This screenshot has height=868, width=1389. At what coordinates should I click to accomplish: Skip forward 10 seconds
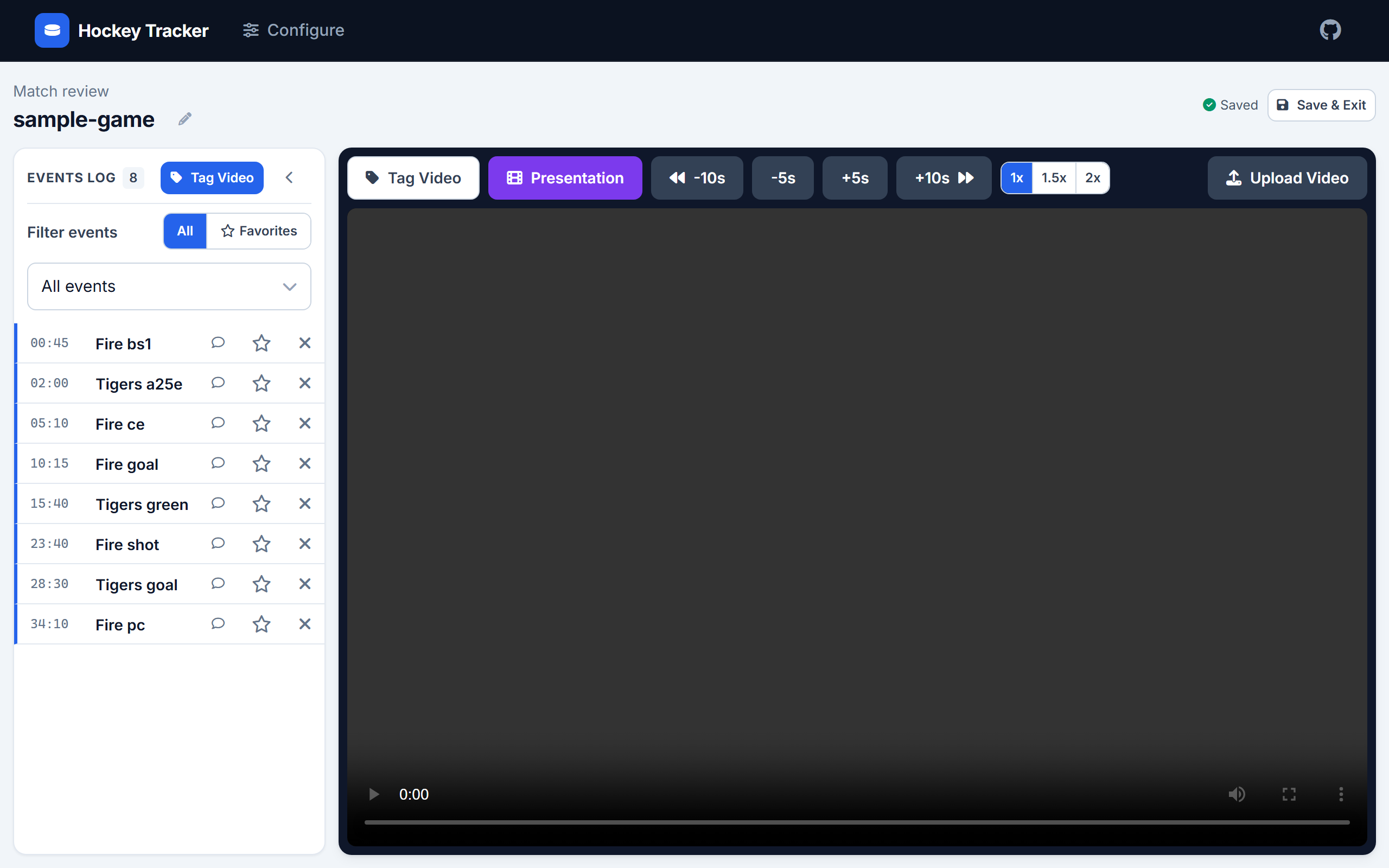[x=944, y=178]
